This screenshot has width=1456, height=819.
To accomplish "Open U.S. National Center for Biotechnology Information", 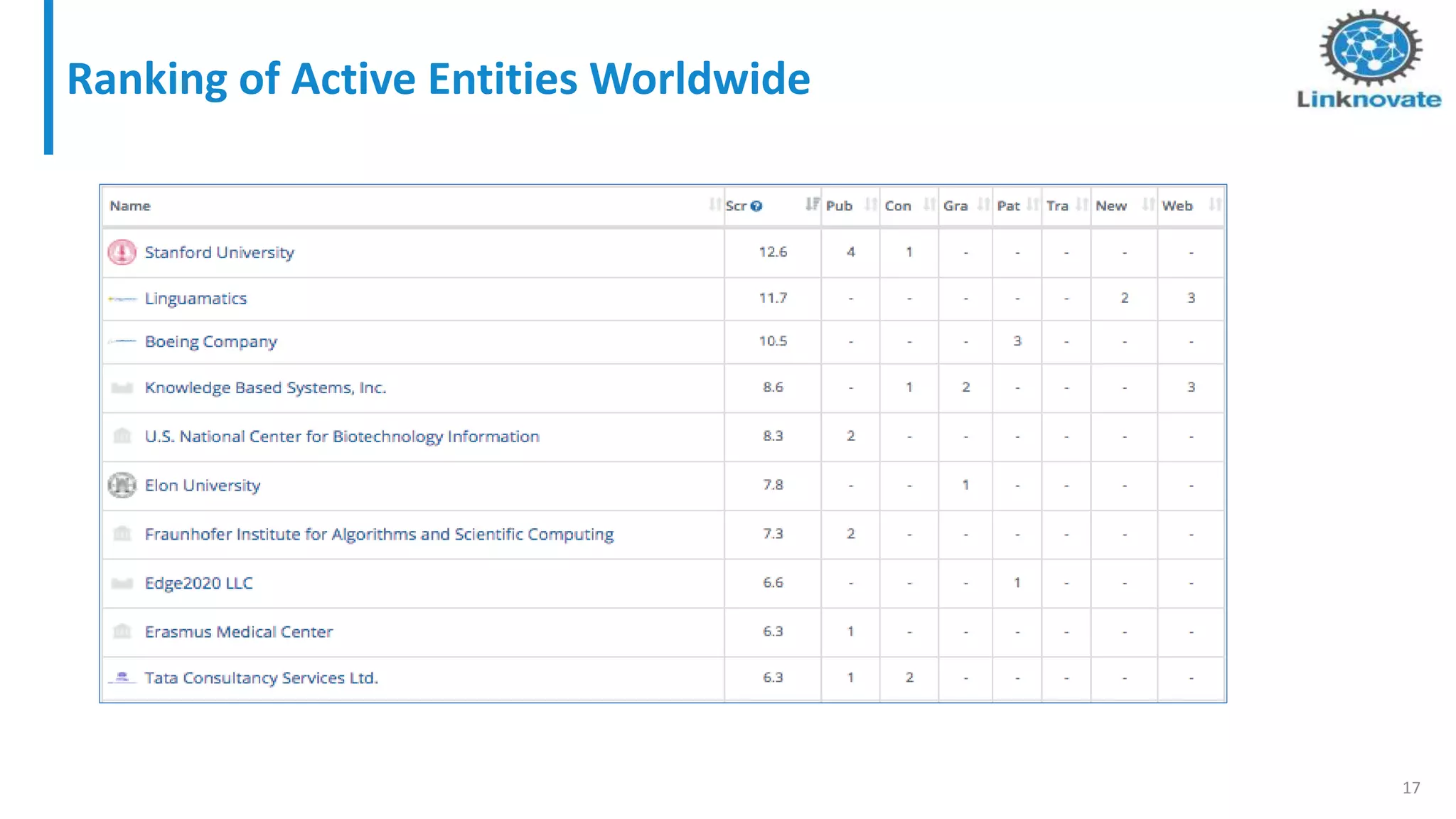I will pos(342,437).
